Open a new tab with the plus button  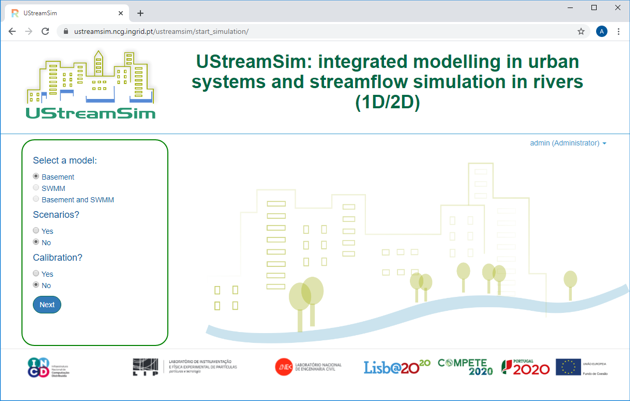[x=140, y=13]
